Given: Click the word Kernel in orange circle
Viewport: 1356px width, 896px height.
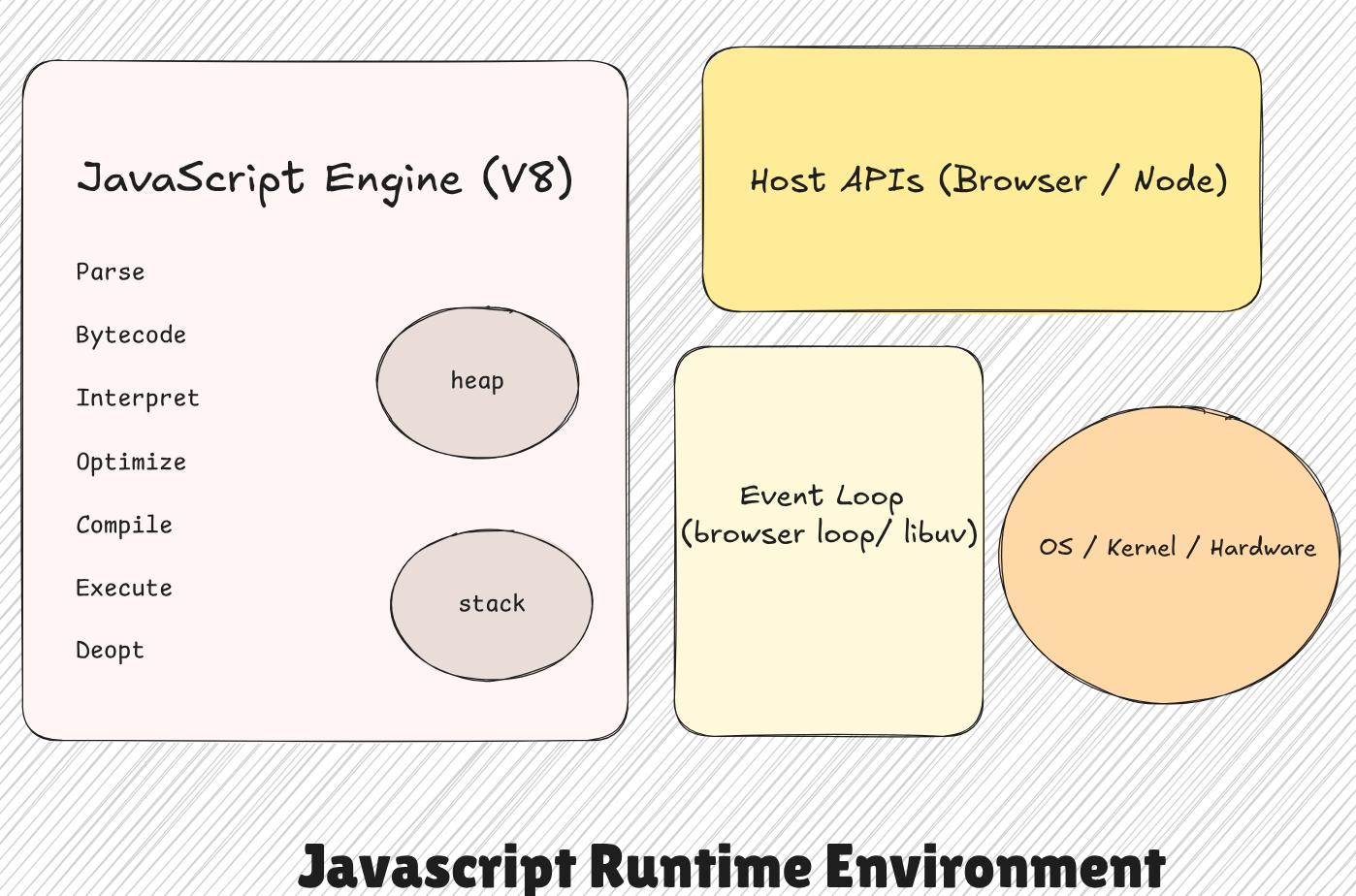Looking at the screenshot, I should 1142,548.
